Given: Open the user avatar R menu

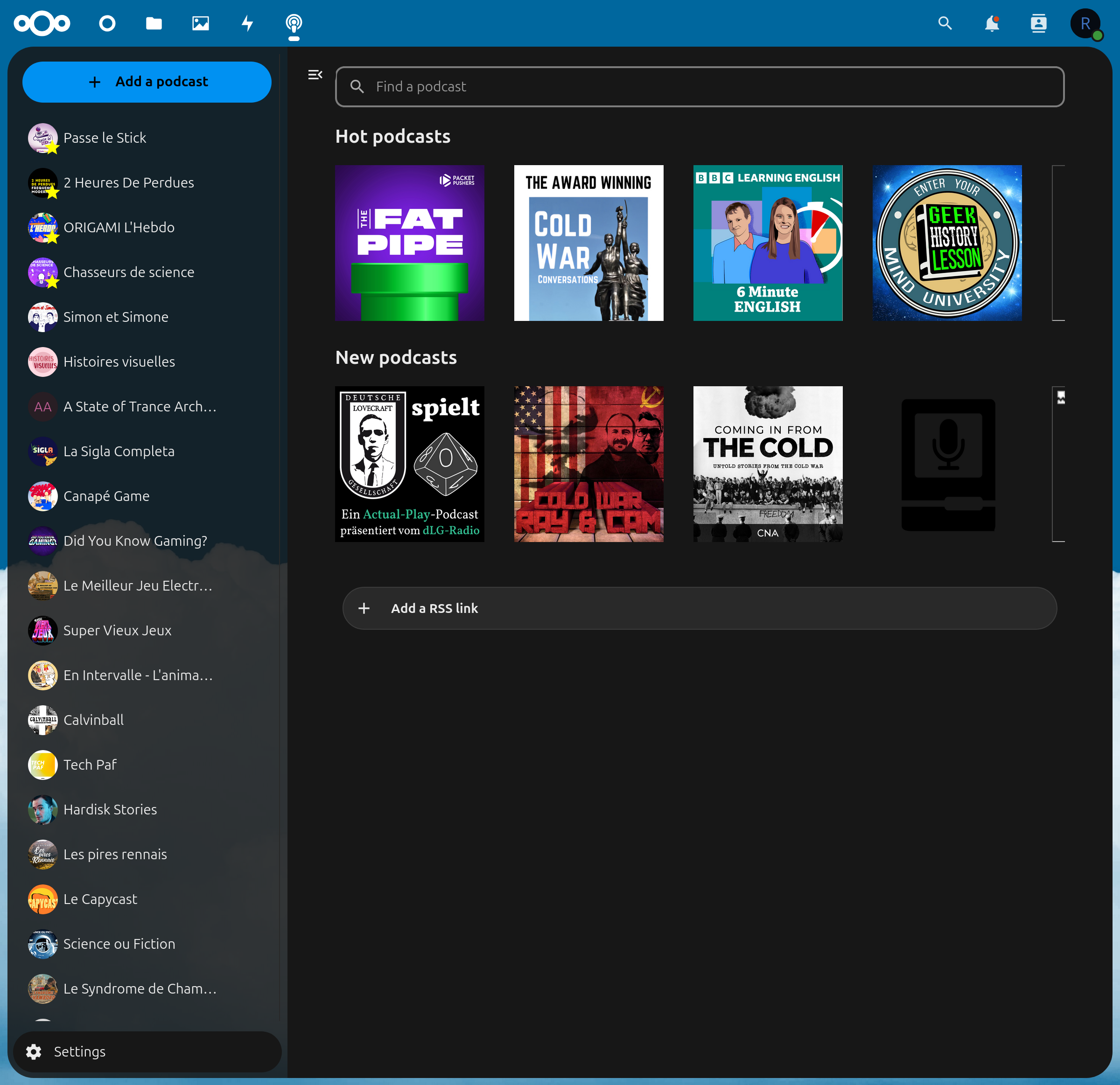Looking at the screenshot, I should 1085,23.
